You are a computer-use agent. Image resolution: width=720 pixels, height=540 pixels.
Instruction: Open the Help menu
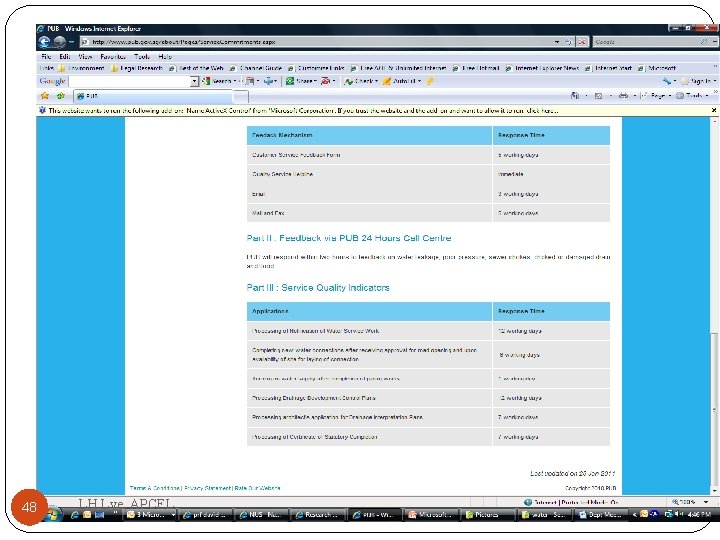tap(165, 56)
